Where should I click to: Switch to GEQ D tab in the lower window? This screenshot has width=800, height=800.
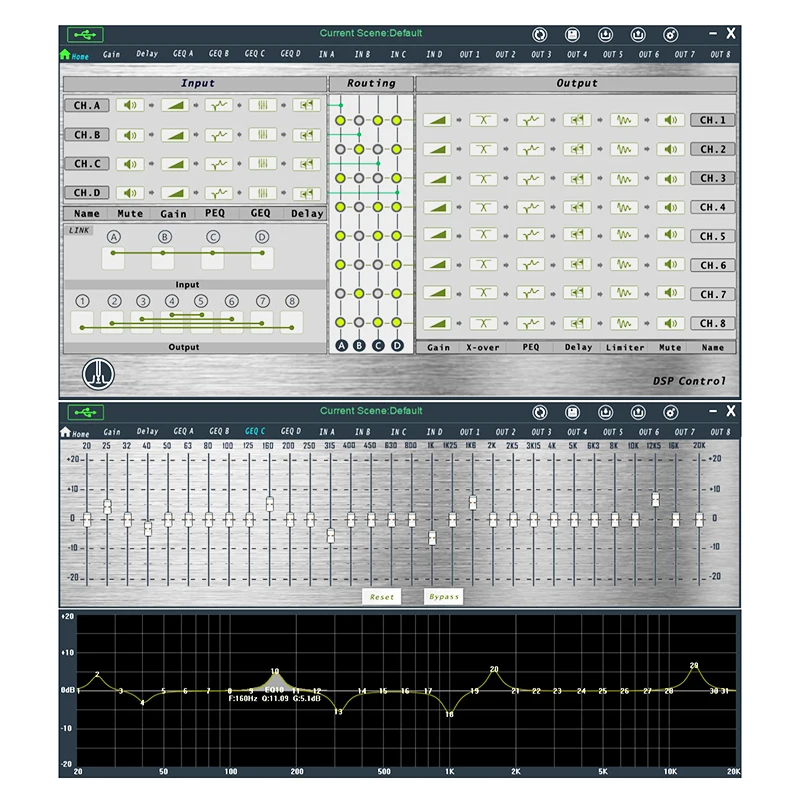(290, 431)
